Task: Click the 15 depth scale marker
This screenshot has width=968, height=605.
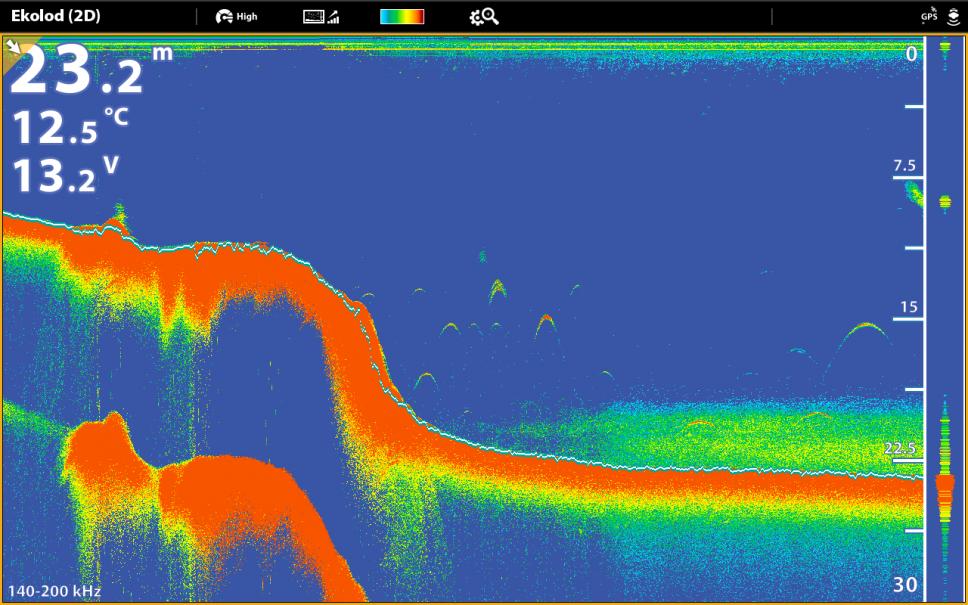Action: 908,307
